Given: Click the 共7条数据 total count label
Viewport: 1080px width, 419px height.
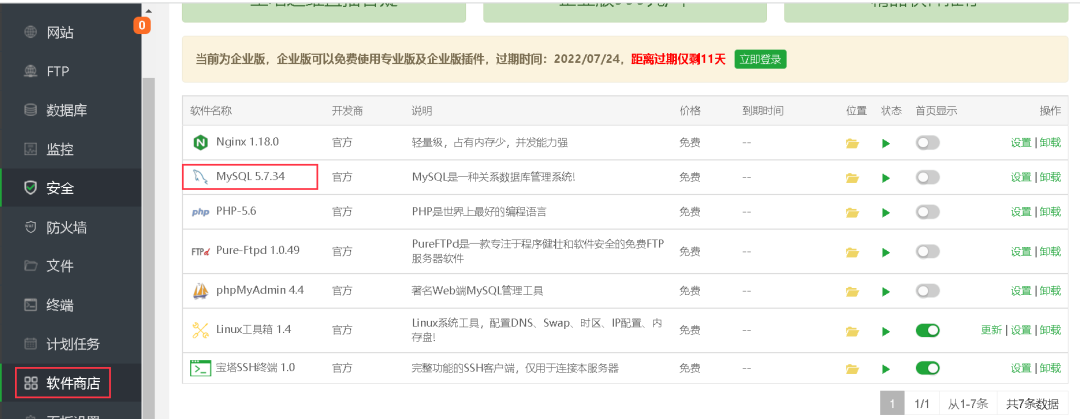Looking at the screenshot, I should coord(1032,404).
